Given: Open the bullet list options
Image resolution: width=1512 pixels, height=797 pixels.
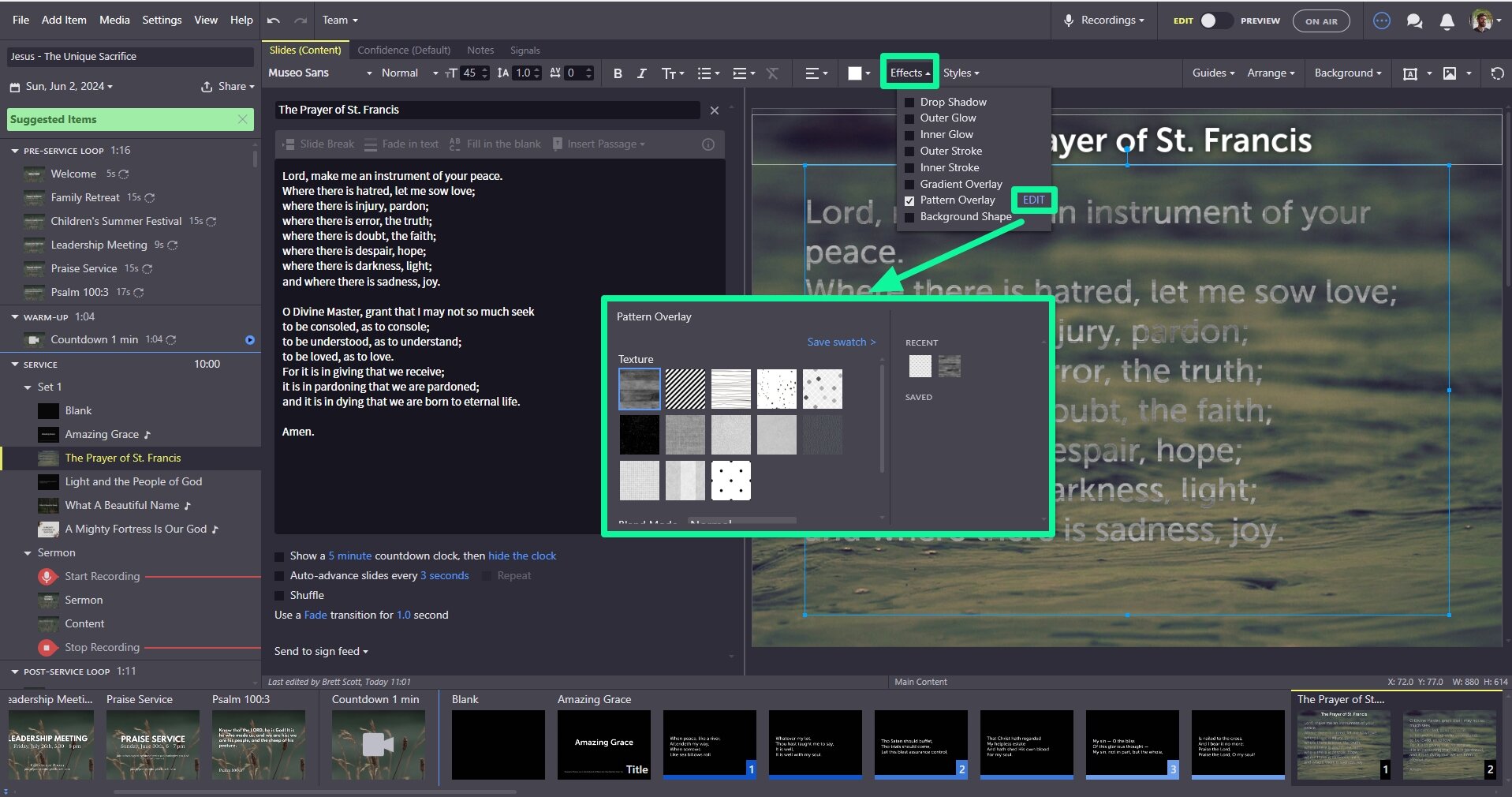Looking at the screenshot, I should [x=708, y=73].
